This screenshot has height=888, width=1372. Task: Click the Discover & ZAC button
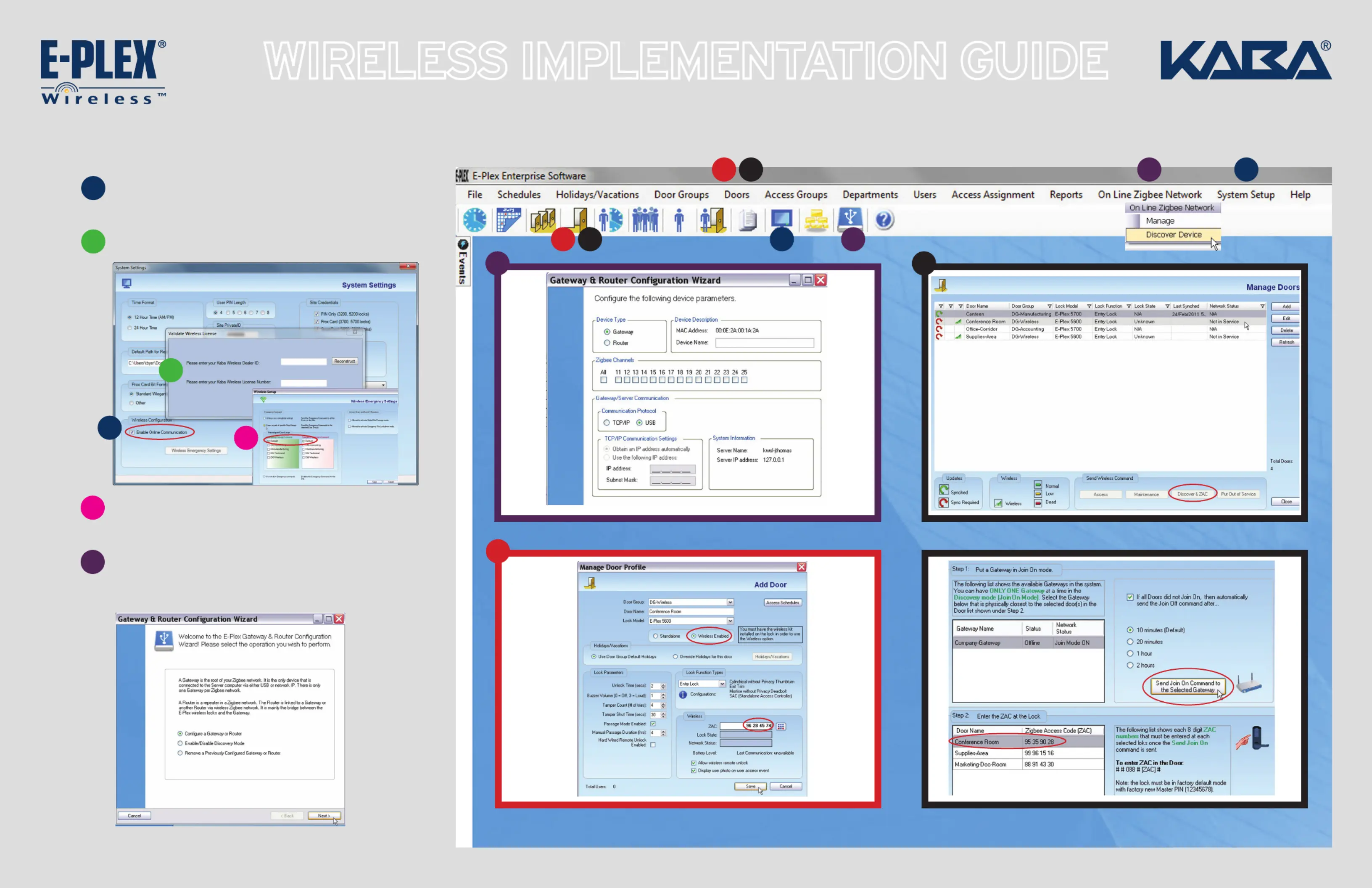1192,494
